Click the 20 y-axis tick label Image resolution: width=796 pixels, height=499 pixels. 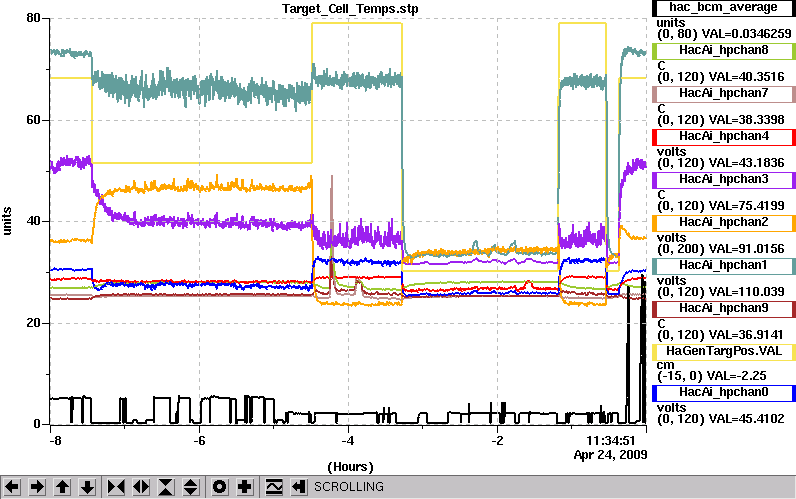click(33, 323)
